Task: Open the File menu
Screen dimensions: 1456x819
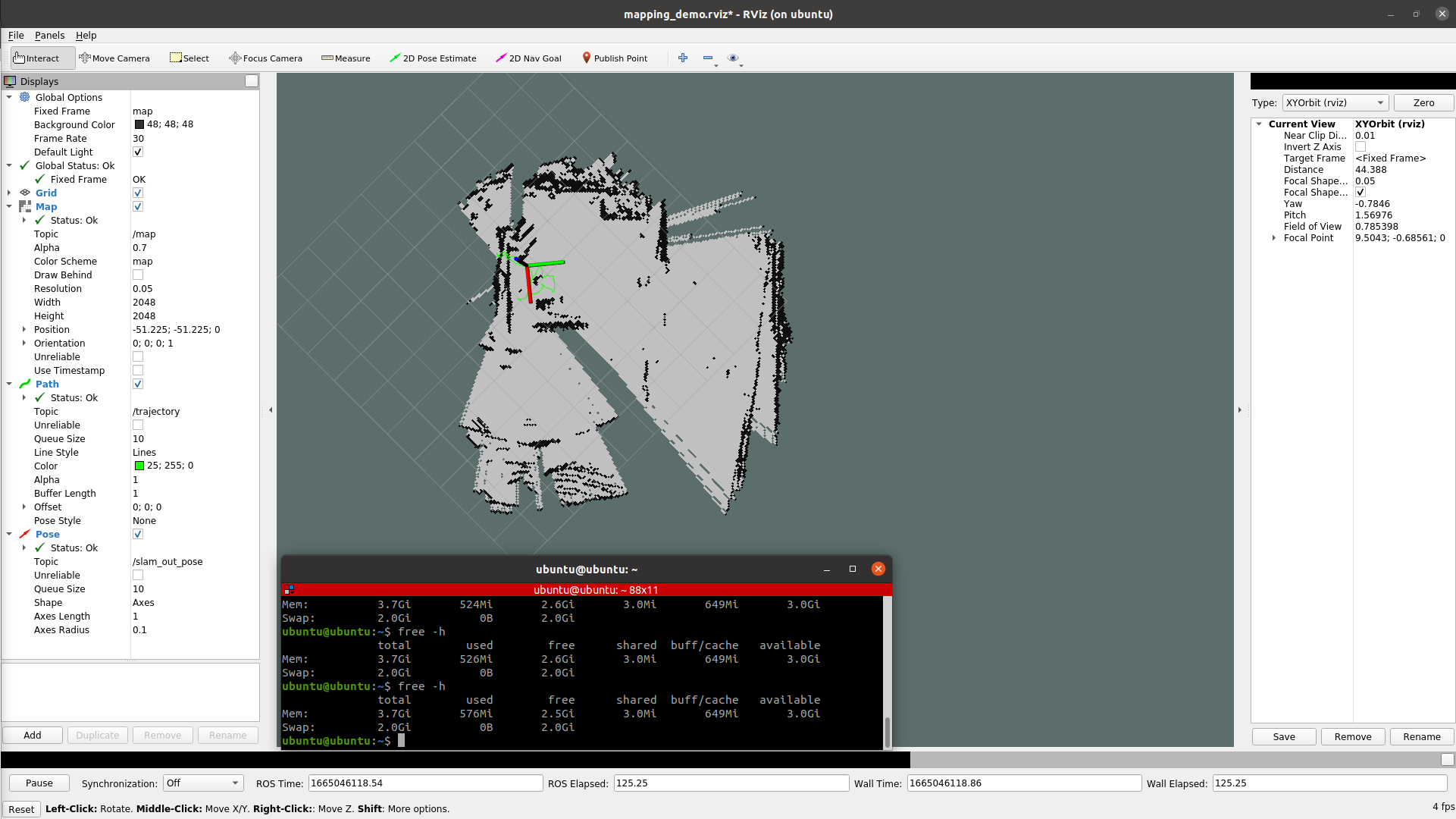Action: pyautogui.click(x=16, y=36)
